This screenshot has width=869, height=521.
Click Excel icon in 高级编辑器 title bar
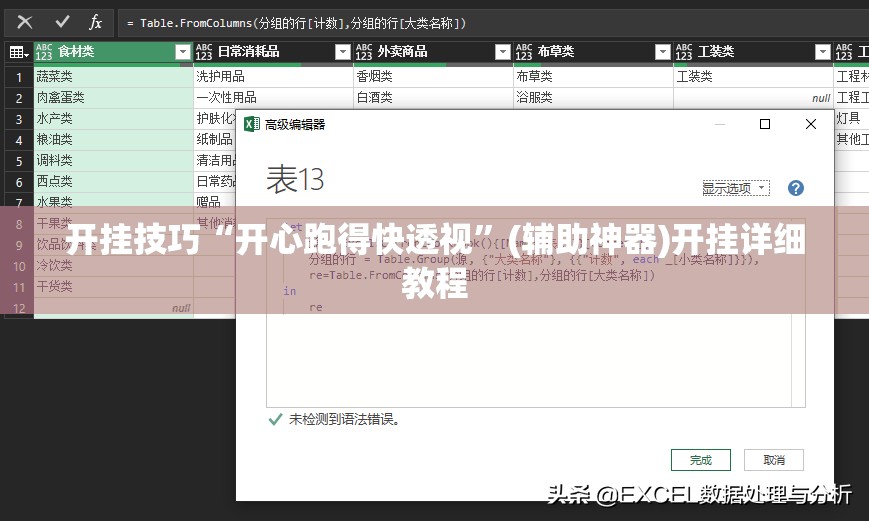pyautogui.click(x=252, y=124)
